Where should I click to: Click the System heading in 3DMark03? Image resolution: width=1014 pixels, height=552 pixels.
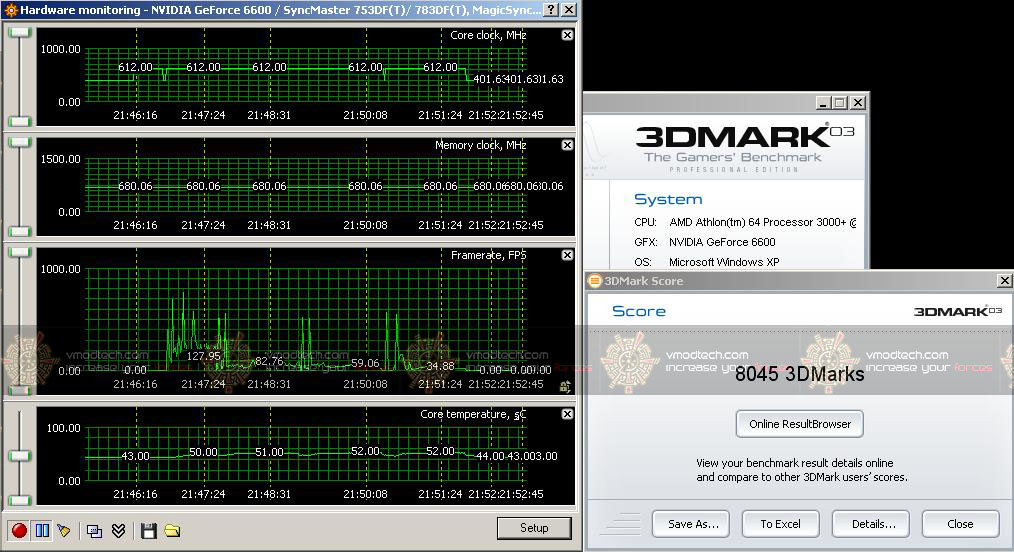[668, 199]
